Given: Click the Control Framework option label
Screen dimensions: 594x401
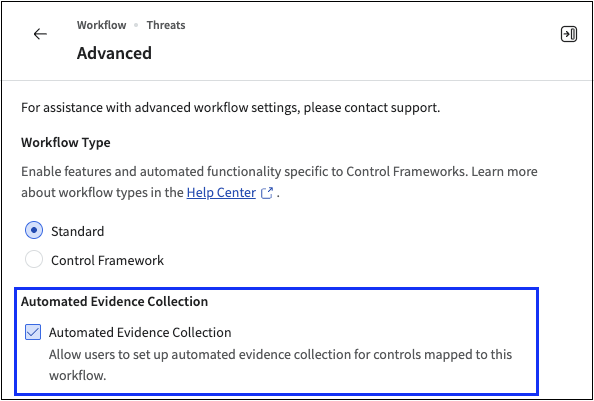Looking at the screenshot, I should (x=108, y=261).
